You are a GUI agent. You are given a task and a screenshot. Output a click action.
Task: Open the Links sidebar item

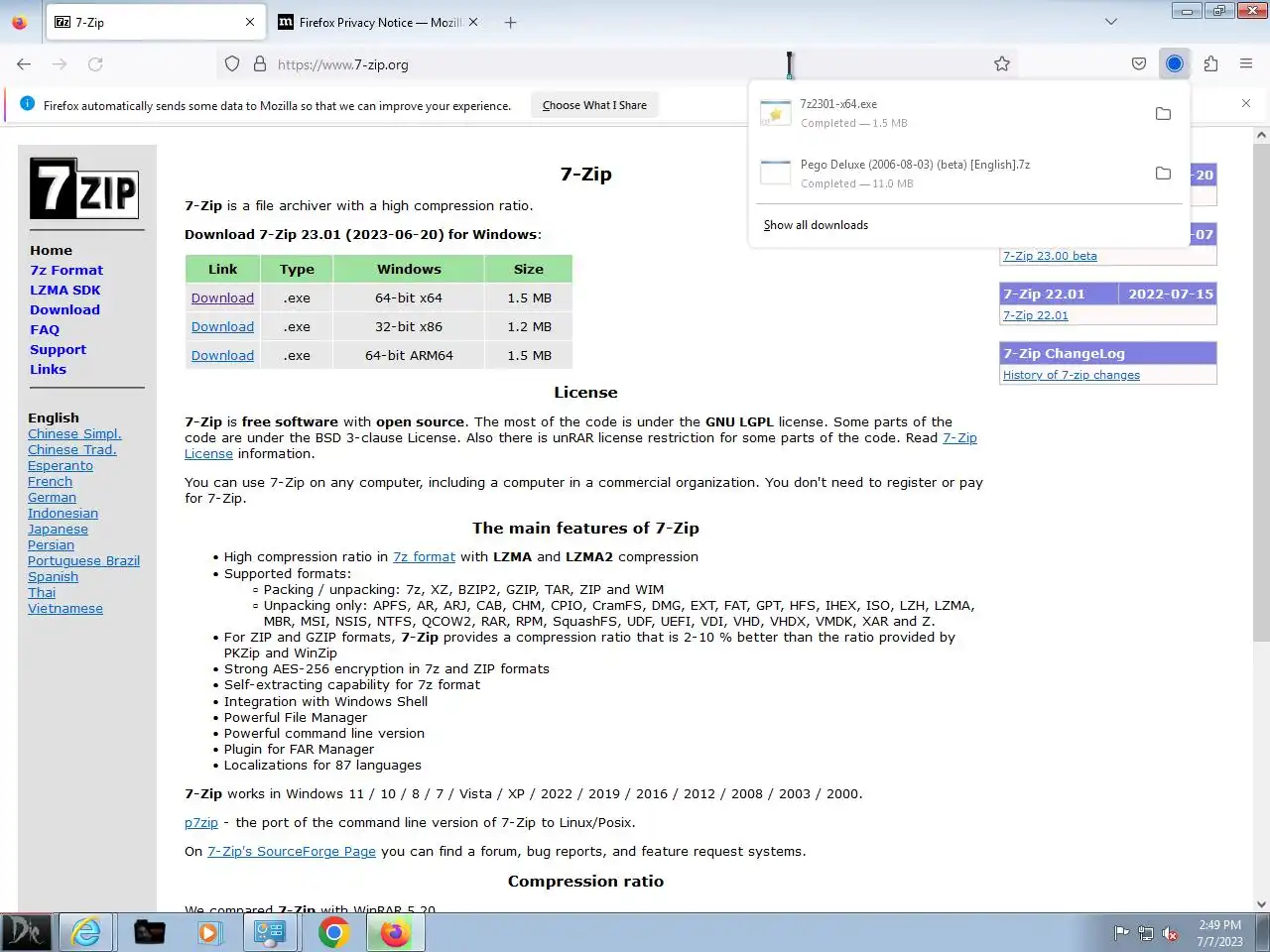point(48,369)
